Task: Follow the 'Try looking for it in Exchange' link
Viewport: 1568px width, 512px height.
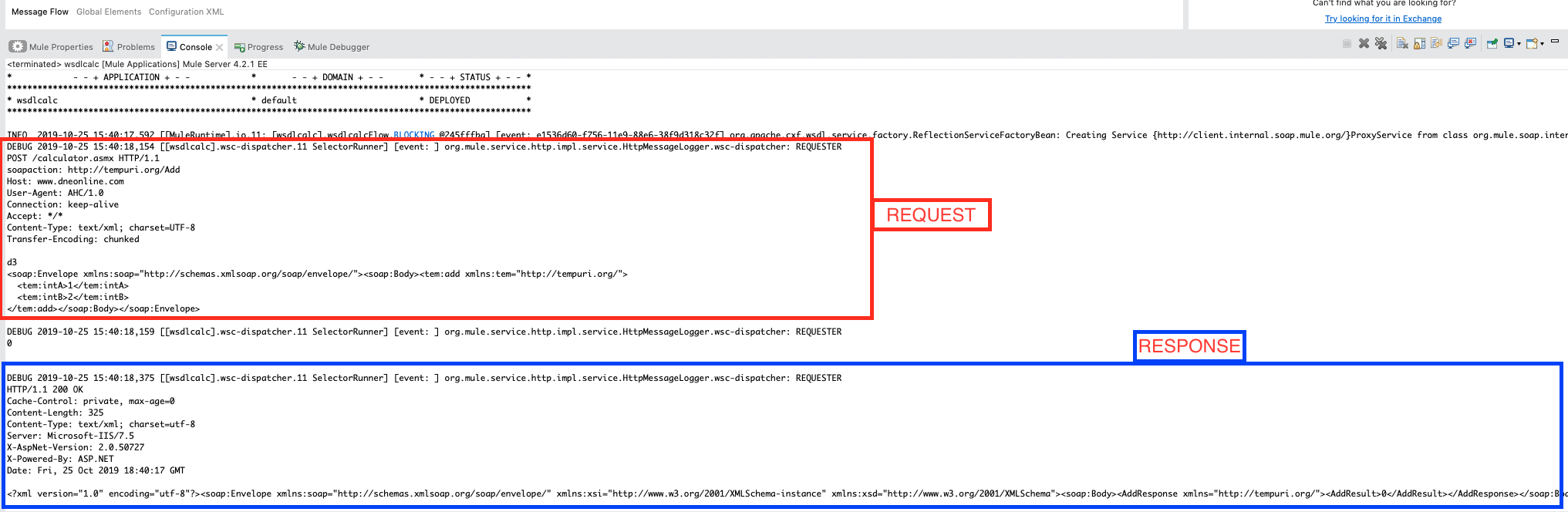Action: 1383,19
